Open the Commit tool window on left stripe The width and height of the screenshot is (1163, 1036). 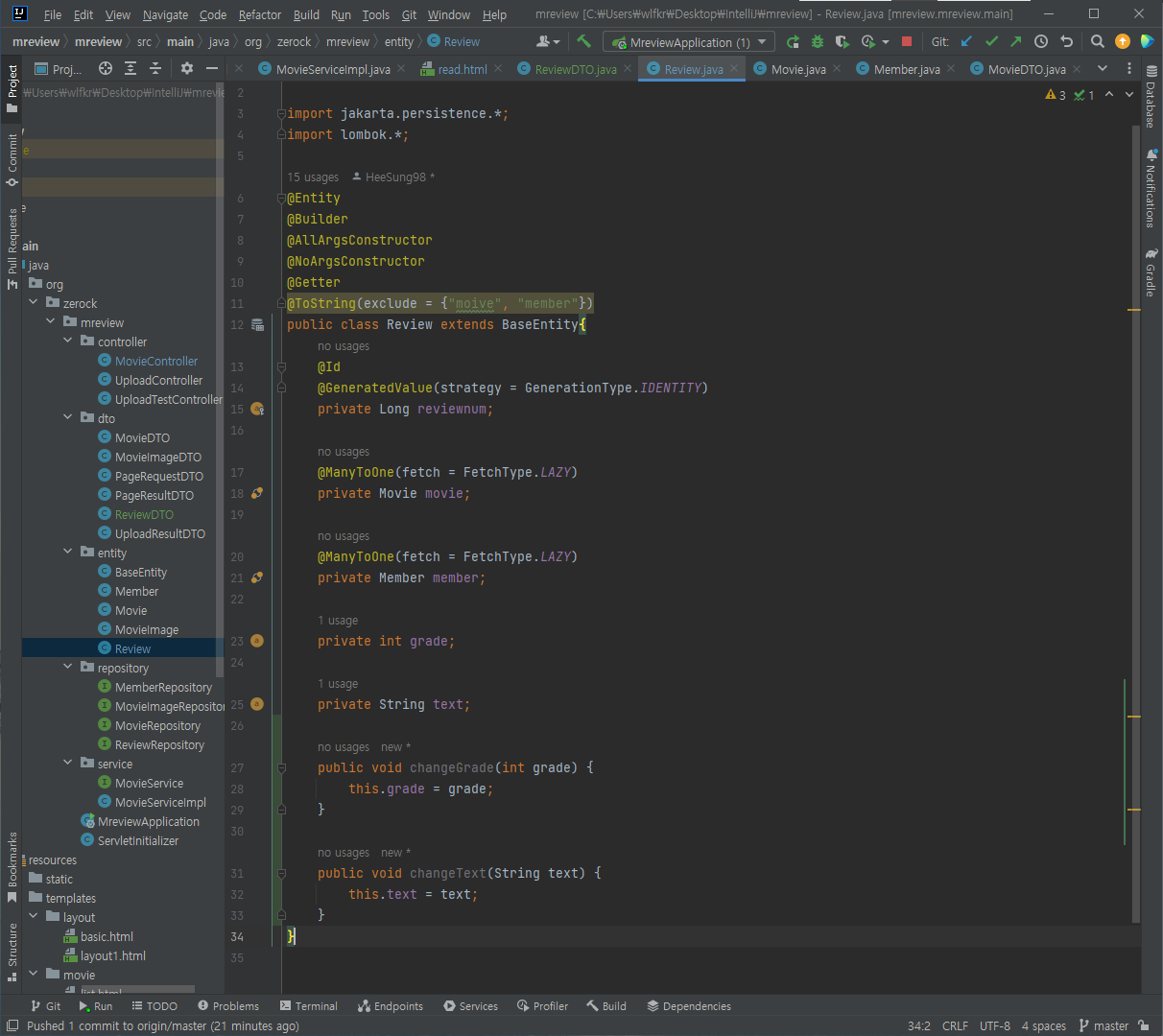pyautogui.click(x=12, y=159)
